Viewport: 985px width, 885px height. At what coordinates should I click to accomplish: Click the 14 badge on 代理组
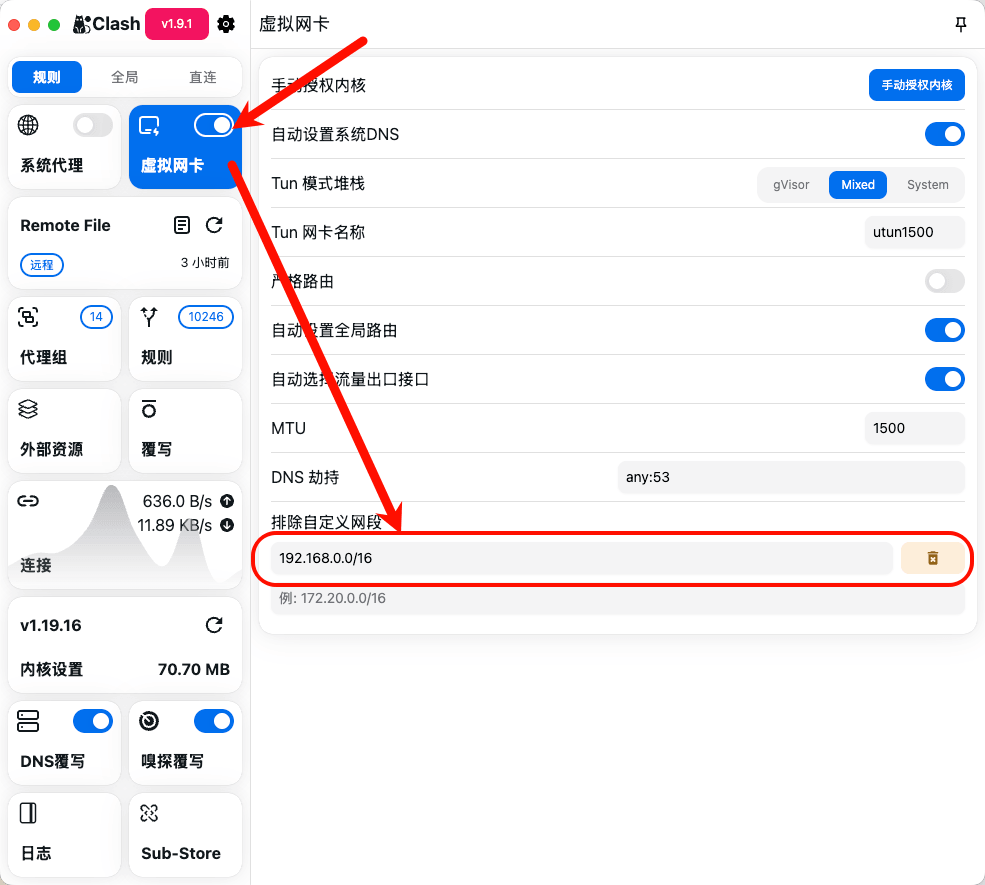96,317
